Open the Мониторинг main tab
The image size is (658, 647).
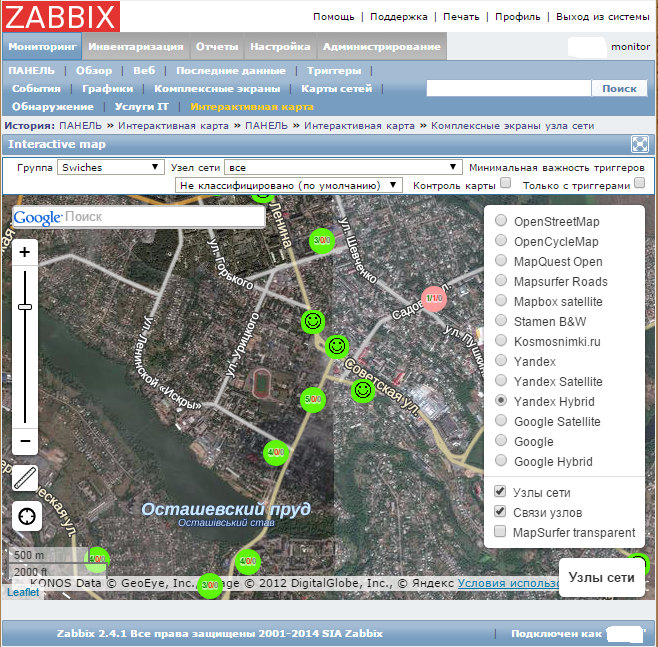tap(42, 47)
